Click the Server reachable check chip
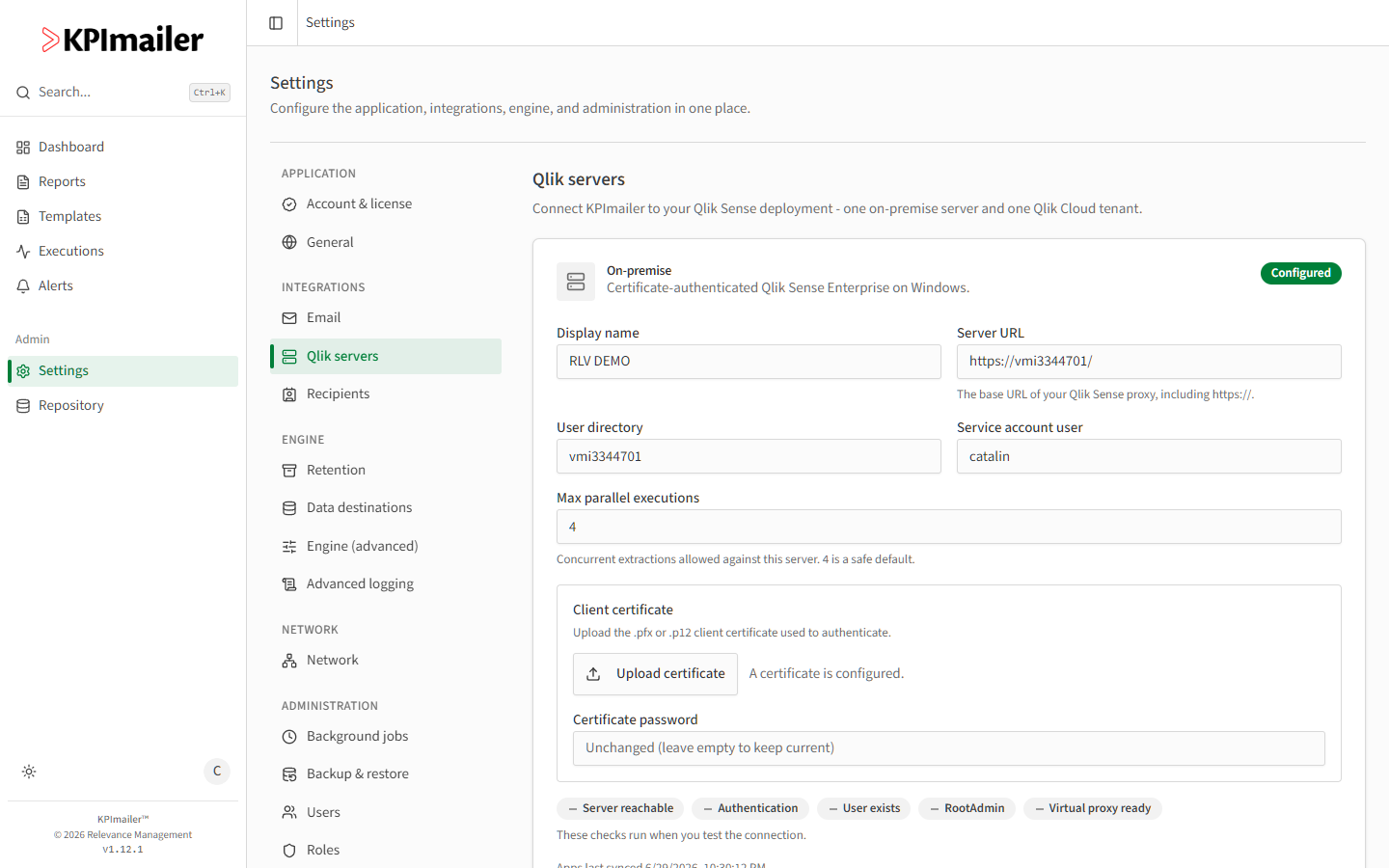This screenshot has height=868, width=1389. tap(620, 808)
